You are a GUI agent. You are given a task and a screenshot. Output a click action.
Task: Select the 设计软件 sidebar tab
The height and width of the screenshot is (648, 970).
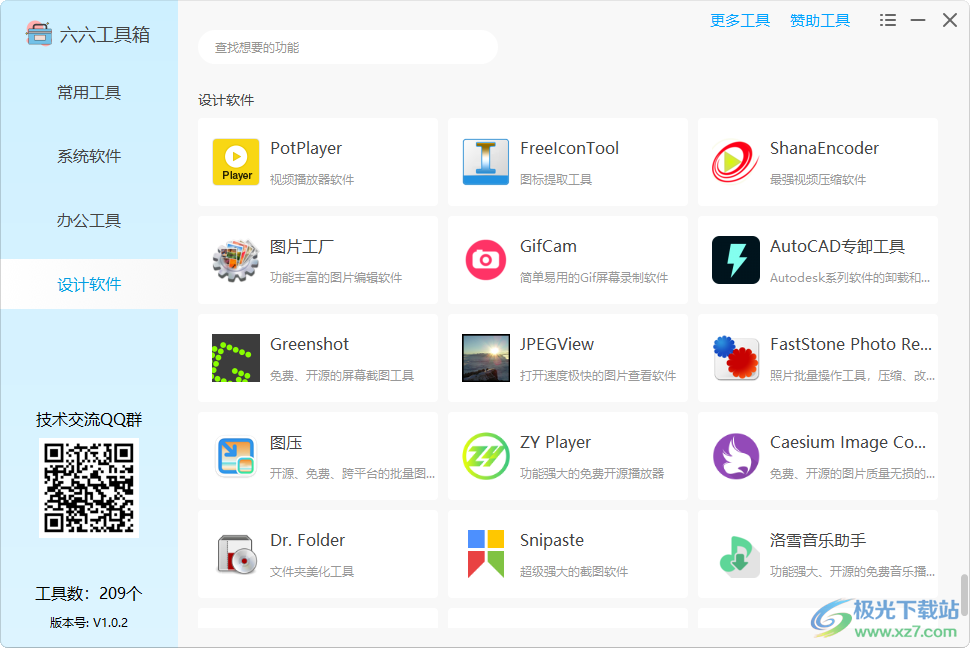click(89, 284)
